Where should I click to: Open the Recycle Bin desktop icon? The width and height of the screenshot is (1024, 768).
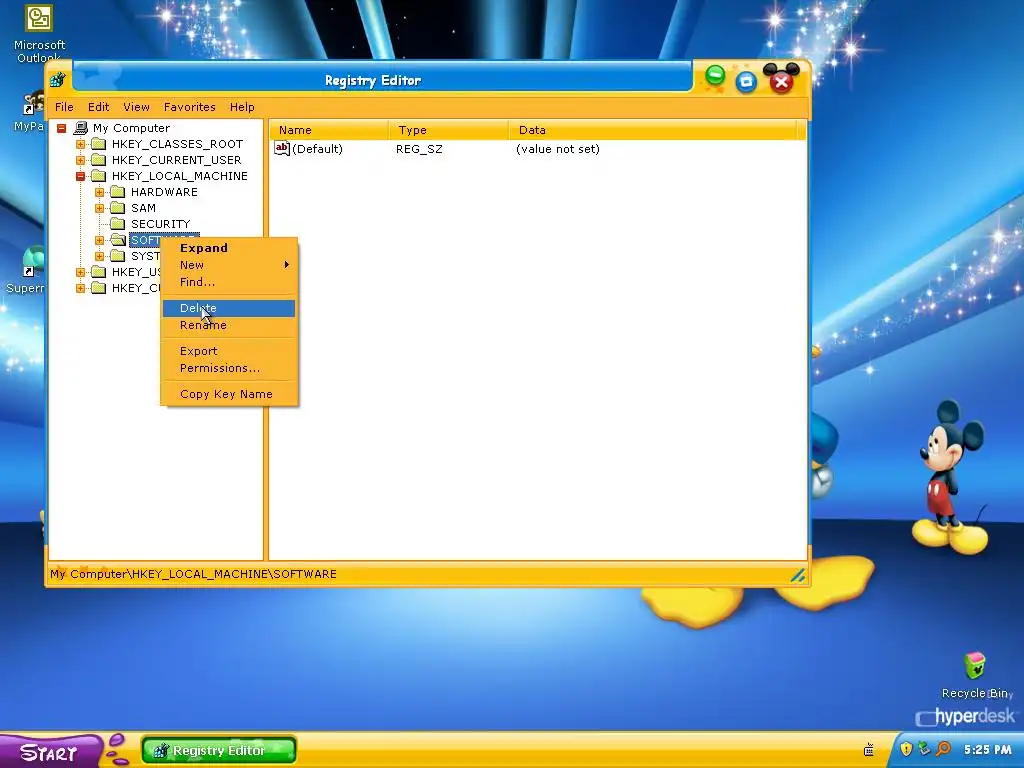click(976, 675)
